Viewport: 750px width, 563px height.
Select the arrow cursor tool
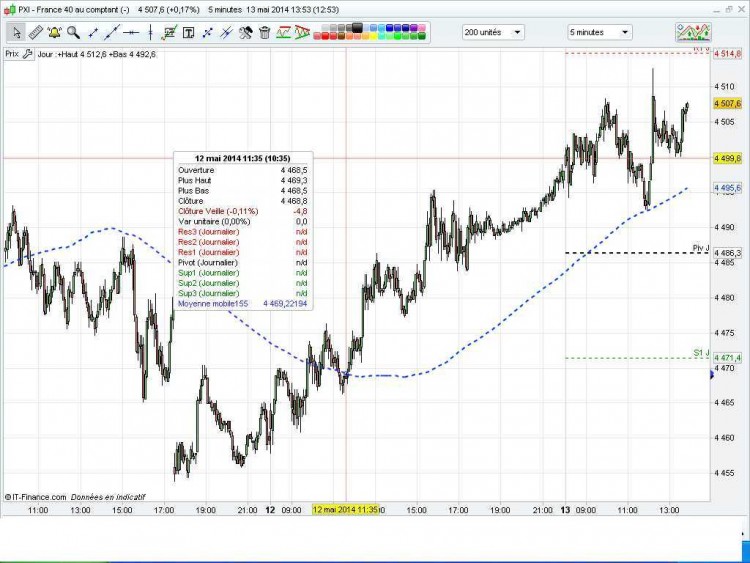pos(17,33)
